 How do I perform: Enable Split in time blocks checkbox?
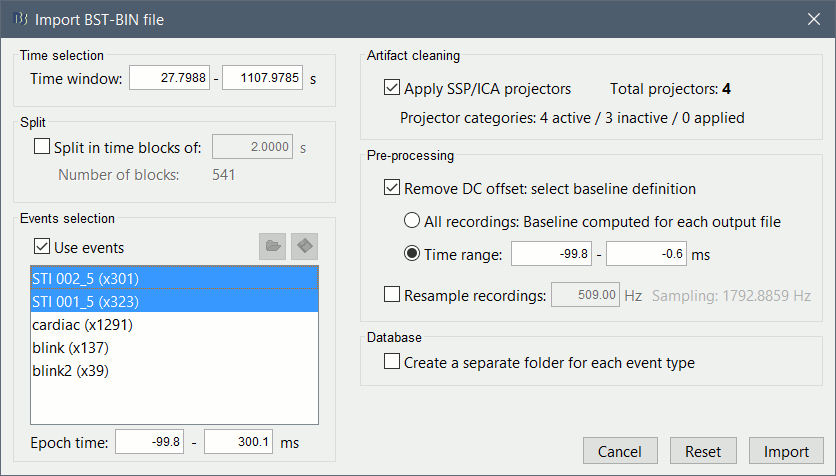pyautogui.click(x=42, y=148)
